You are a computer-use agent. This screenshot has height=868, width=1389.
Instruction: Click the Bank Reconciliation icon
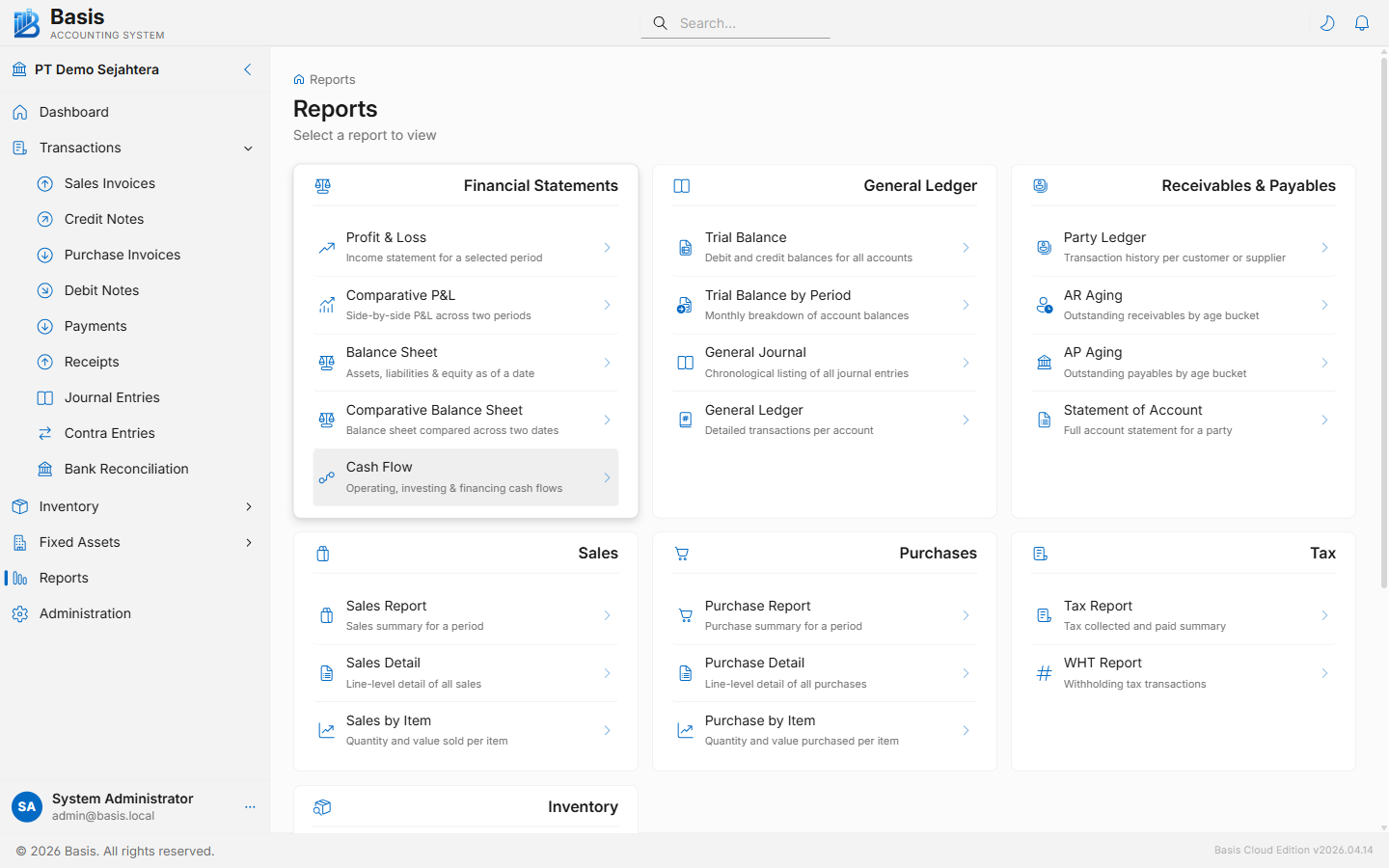44,469
